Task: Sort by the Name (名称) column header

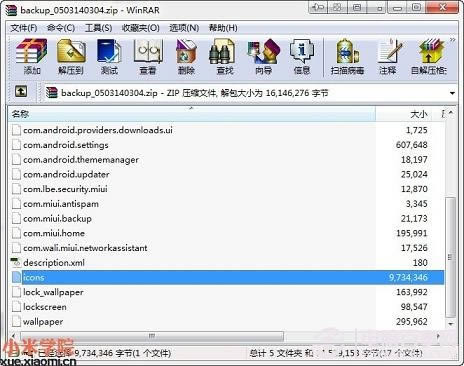Action: 192,114
